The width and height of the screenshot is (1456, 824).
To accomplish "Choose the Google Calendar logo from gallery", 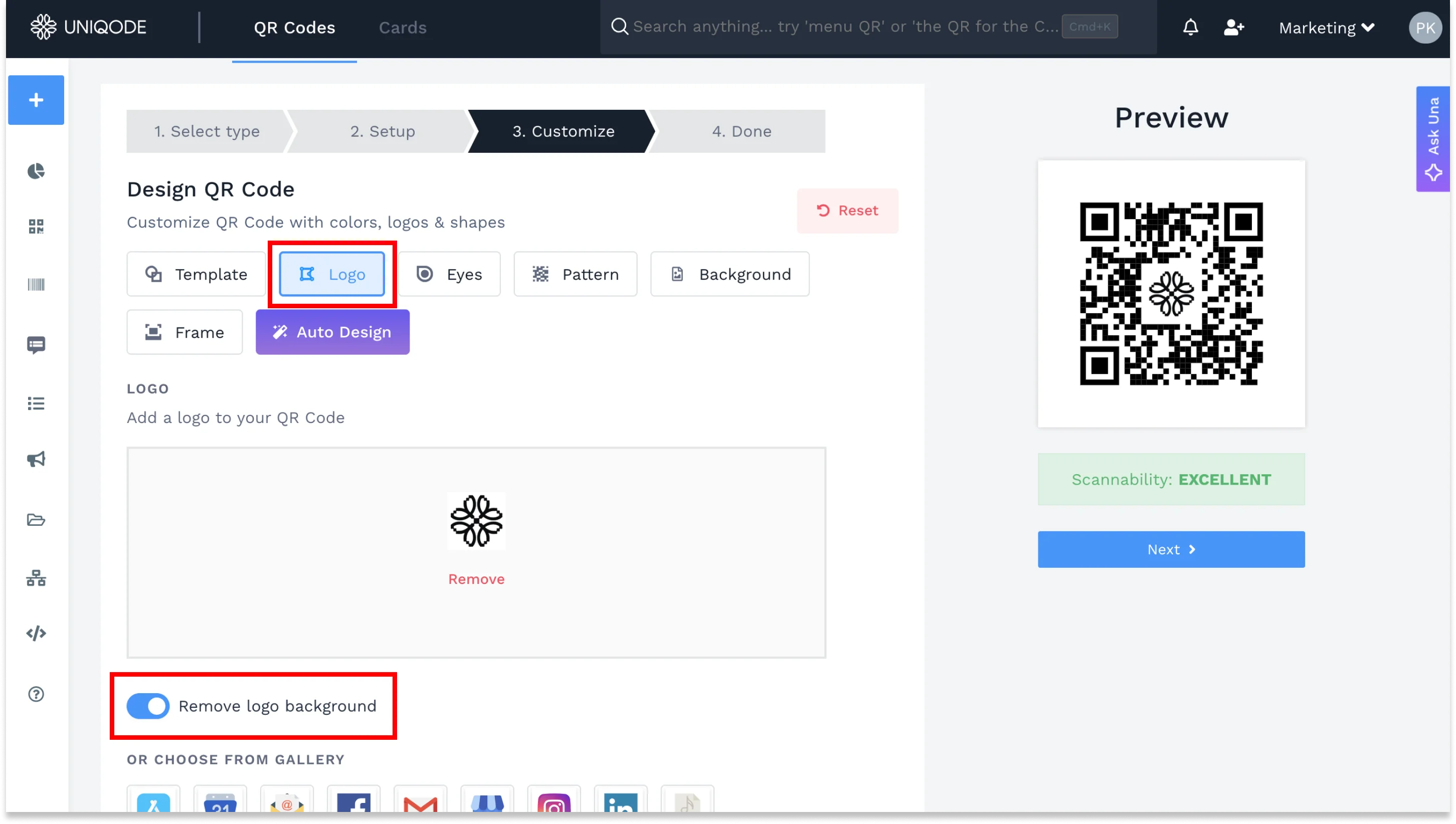I will pos(220,799).
